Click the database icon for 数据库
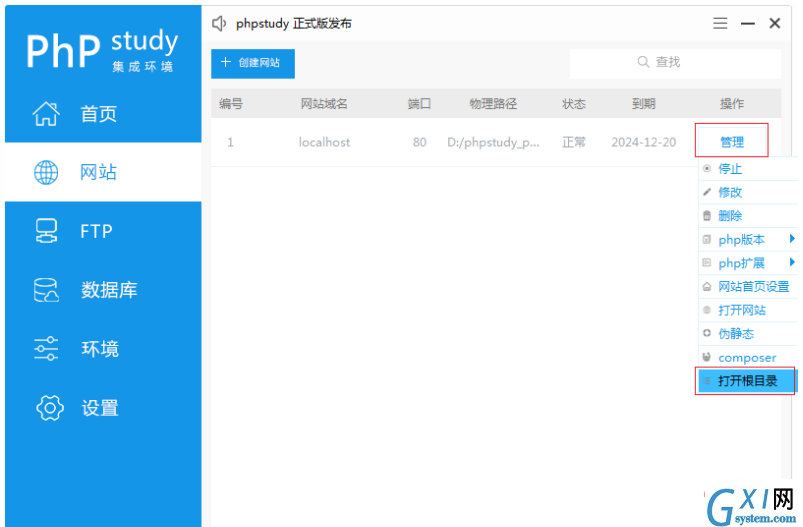The image size is (803, 527). [46, 290]
